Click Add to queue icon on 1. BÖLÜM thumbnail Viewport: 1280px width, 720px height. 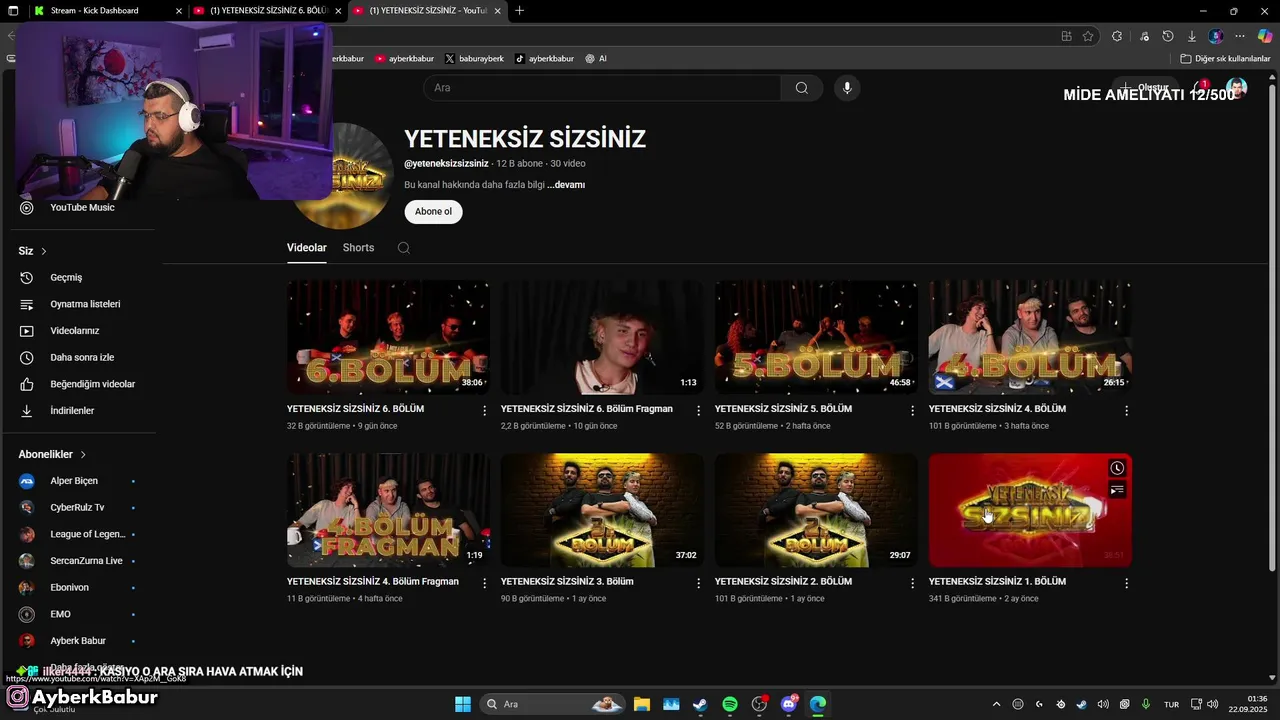(1117, 490)
